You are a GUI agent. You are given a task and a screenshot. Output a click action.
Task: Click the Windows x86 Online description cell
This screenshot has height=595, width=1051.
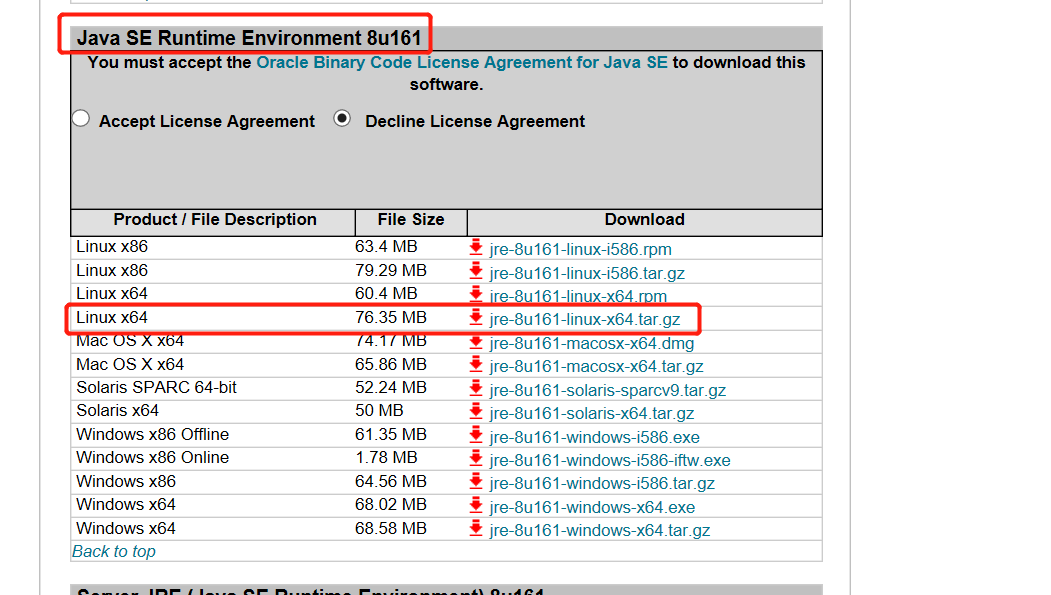click(153, 458)
